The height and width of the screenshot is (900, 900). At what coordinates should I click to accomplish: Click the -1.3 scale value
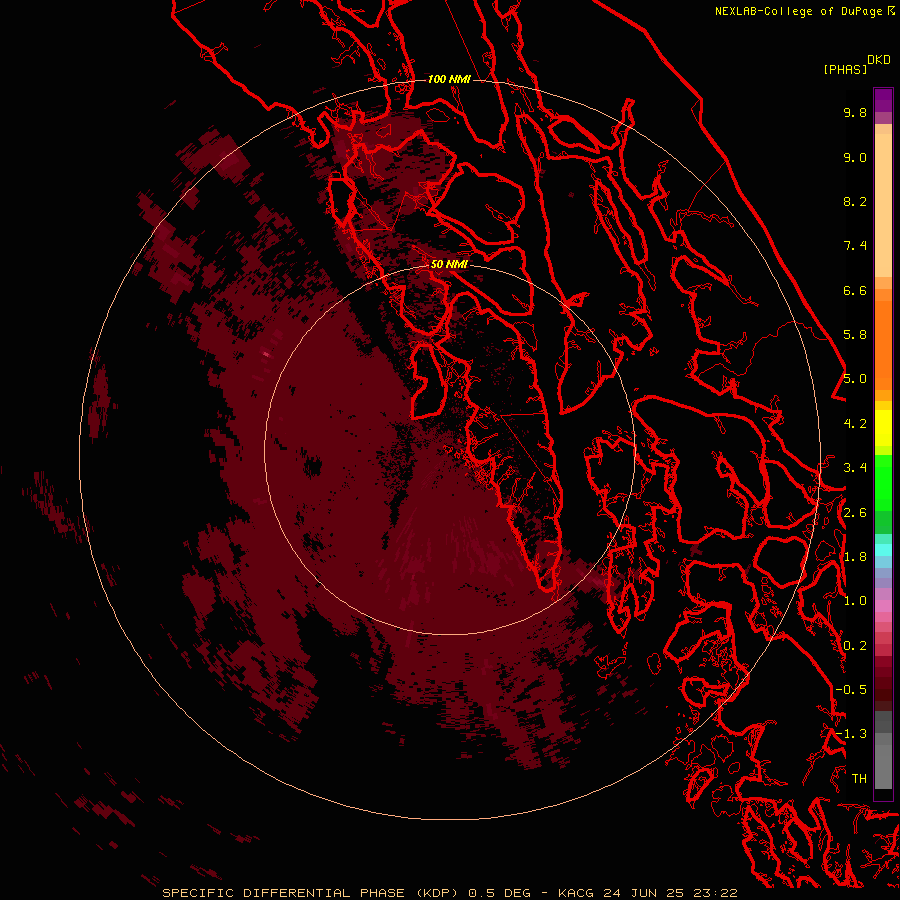(x=851, y=734)
